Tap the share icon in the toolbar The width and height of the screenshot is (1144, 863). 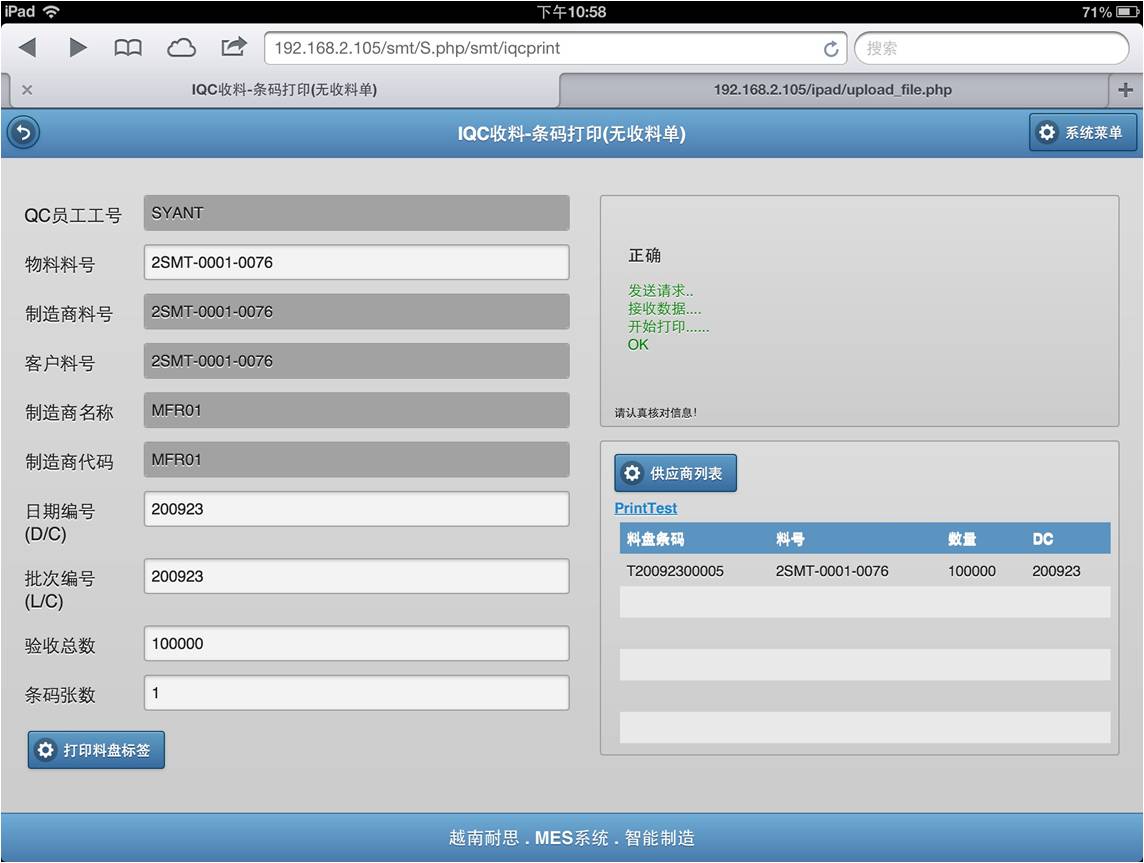[x=233, y=47]
